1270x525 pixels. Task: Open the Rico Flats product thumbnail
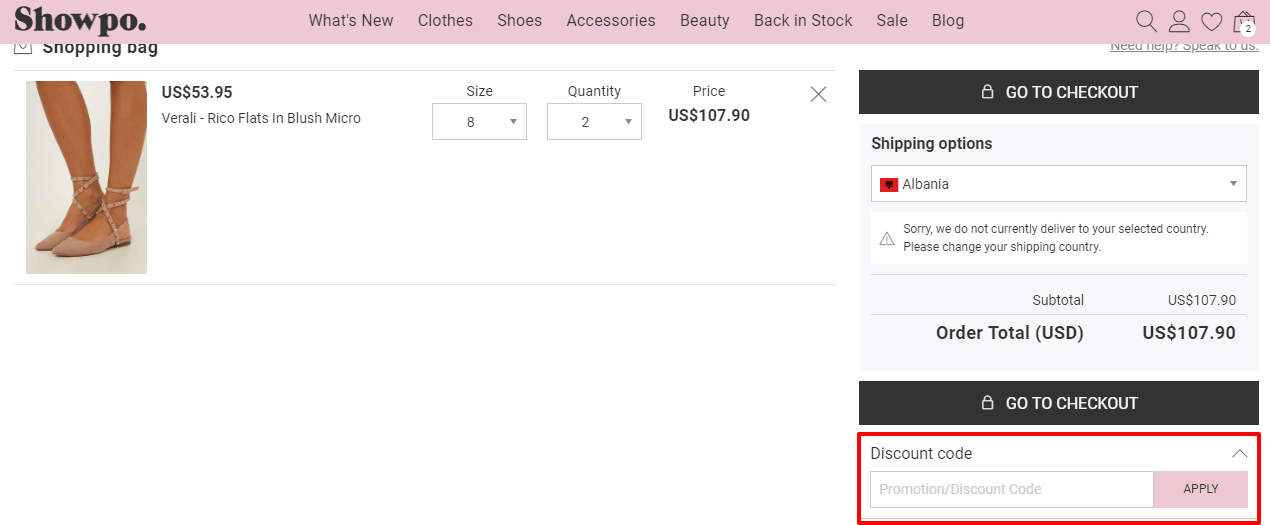[86, 178]
